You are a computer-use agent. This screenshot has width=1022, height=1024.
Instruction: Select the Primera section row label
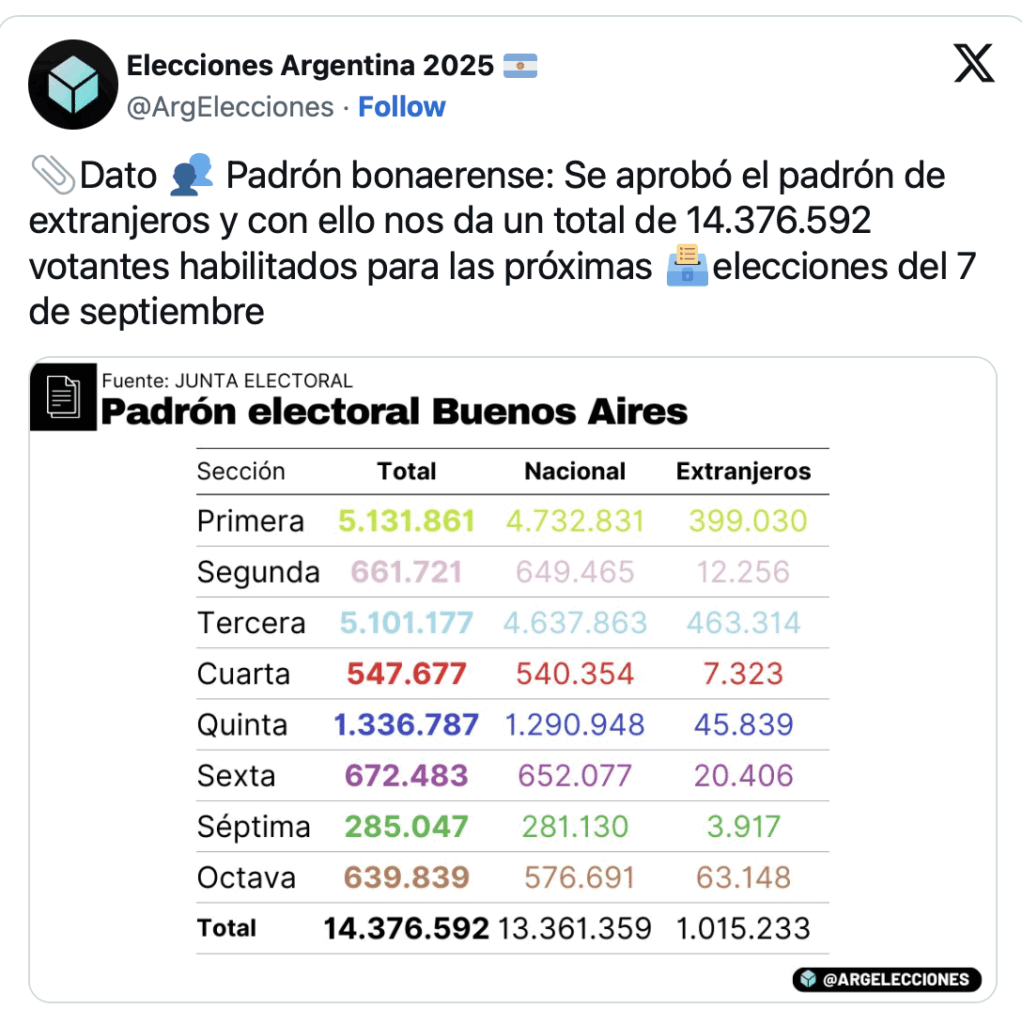point(251,521)
